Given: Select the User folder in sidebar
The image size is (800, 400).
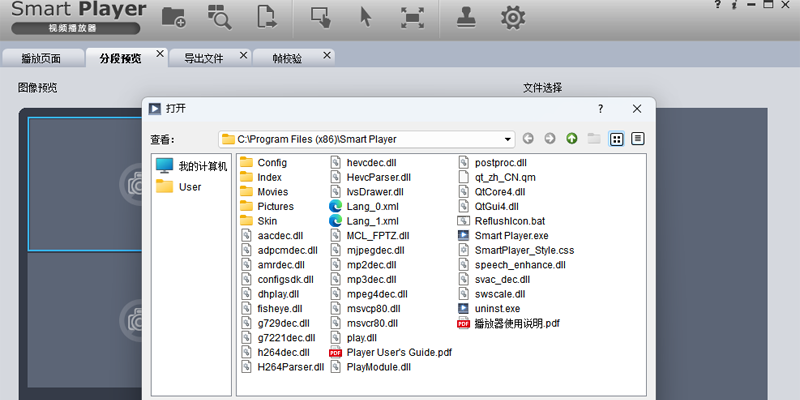Looking at the screenshot, I should point(179,187).
